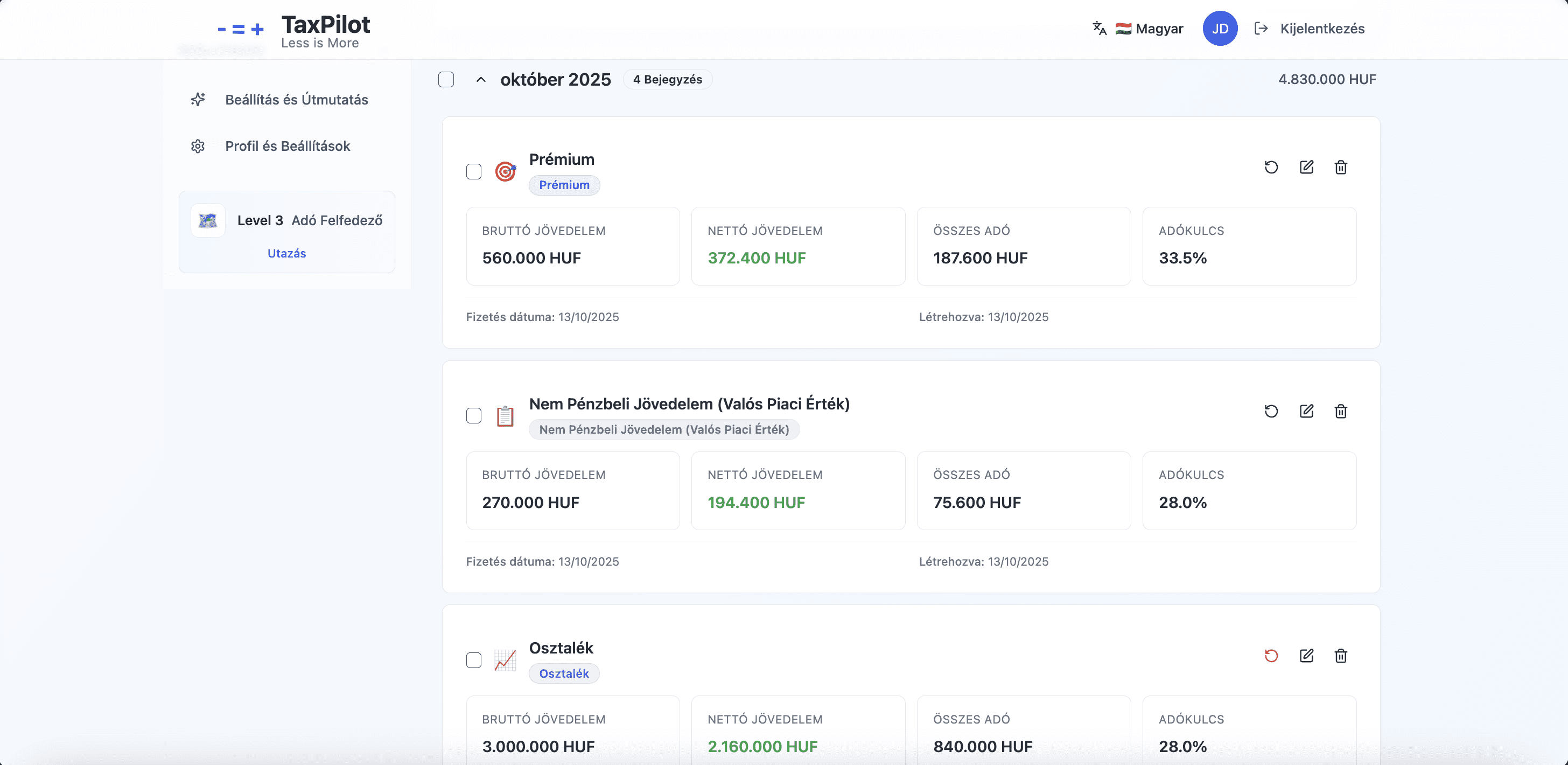The image size is (1568, 765).
Task: Open Beállítás és Útmutatás in sidebar
Action: 296,100
